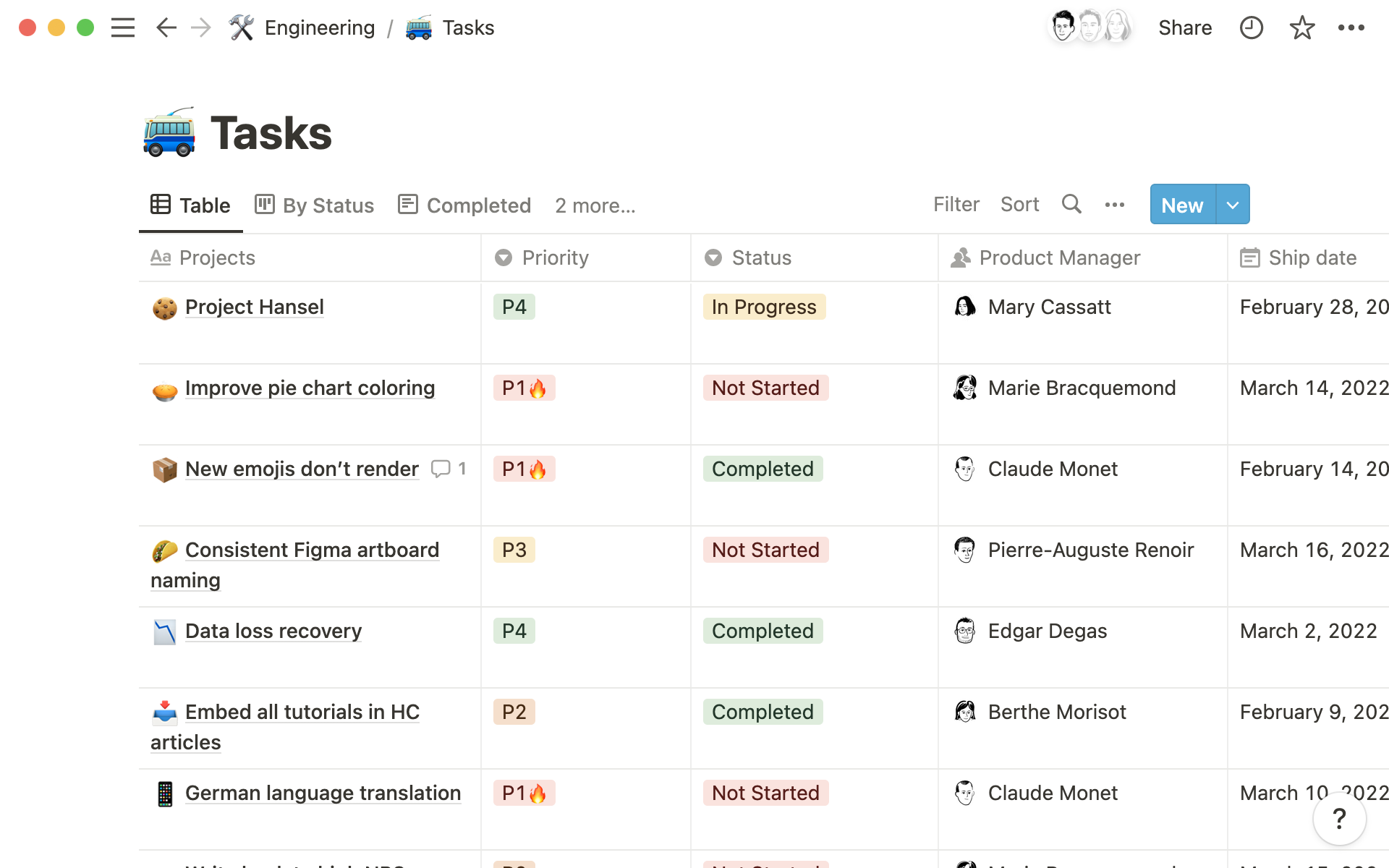
Task: Click the Sort icon
Action: [x=1019, y=204]
